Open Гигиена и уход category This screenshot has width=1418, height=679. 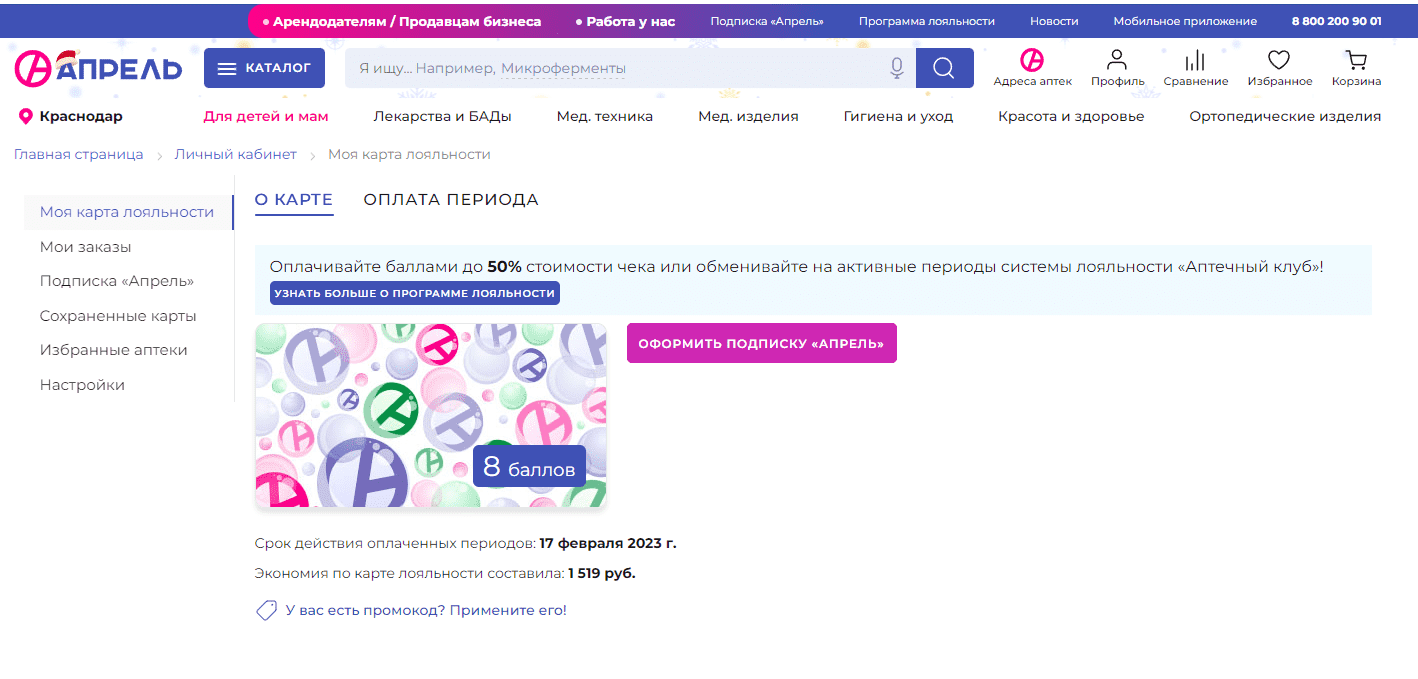click(898, 116)
